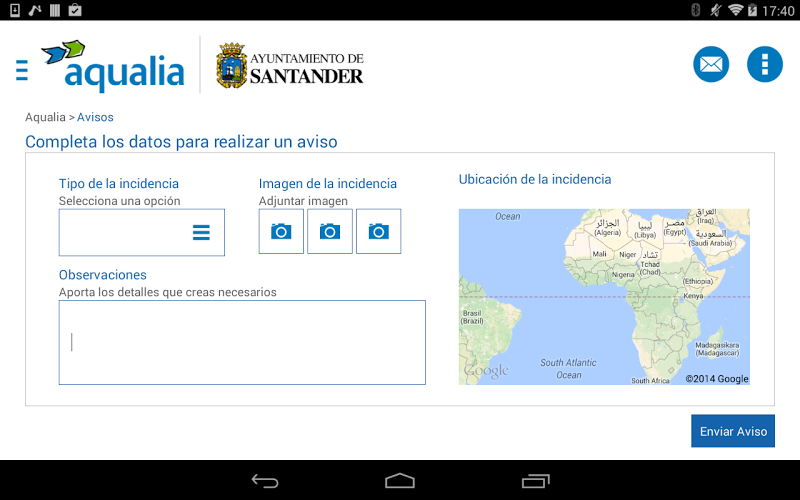Tap the battery status icon
The image size is (800, 500).
coord(752,10)
